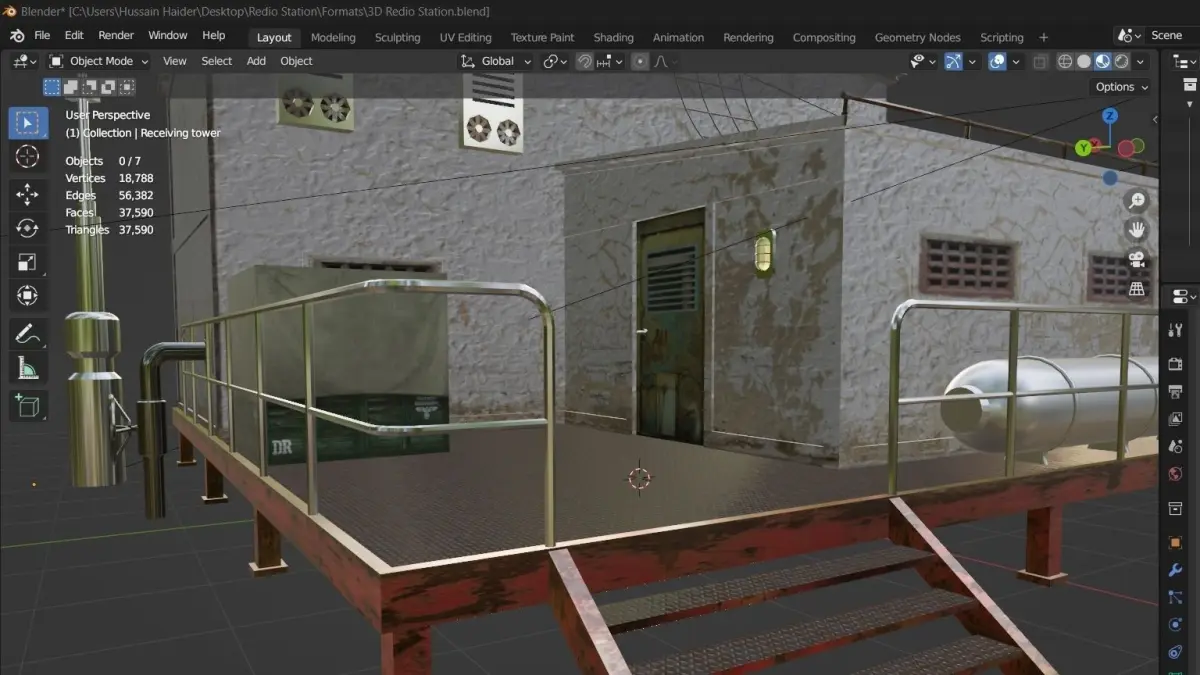Image resolution: width=1200 pixels, height=675 pixels.
Task: Open the Output properties tab
Action: tap(1176, 392)
